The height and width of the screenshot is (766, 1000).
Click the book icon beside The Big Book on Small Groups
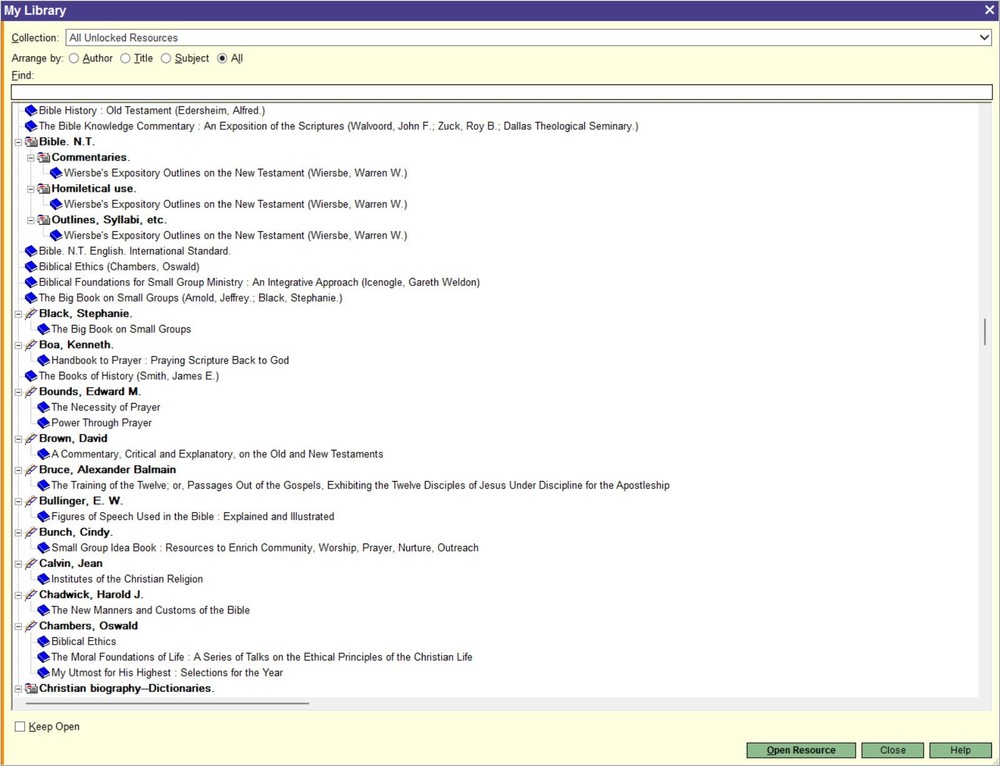[44, 328]
